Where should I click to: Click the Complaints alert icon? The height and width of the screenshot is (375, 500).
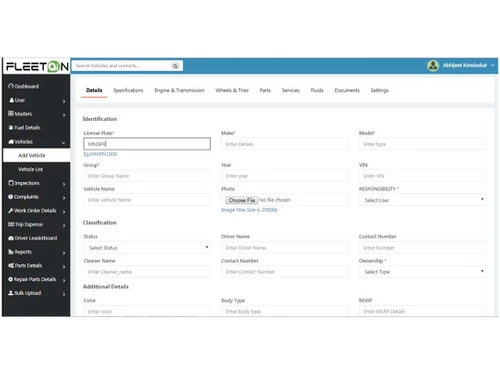click(11, 197)
